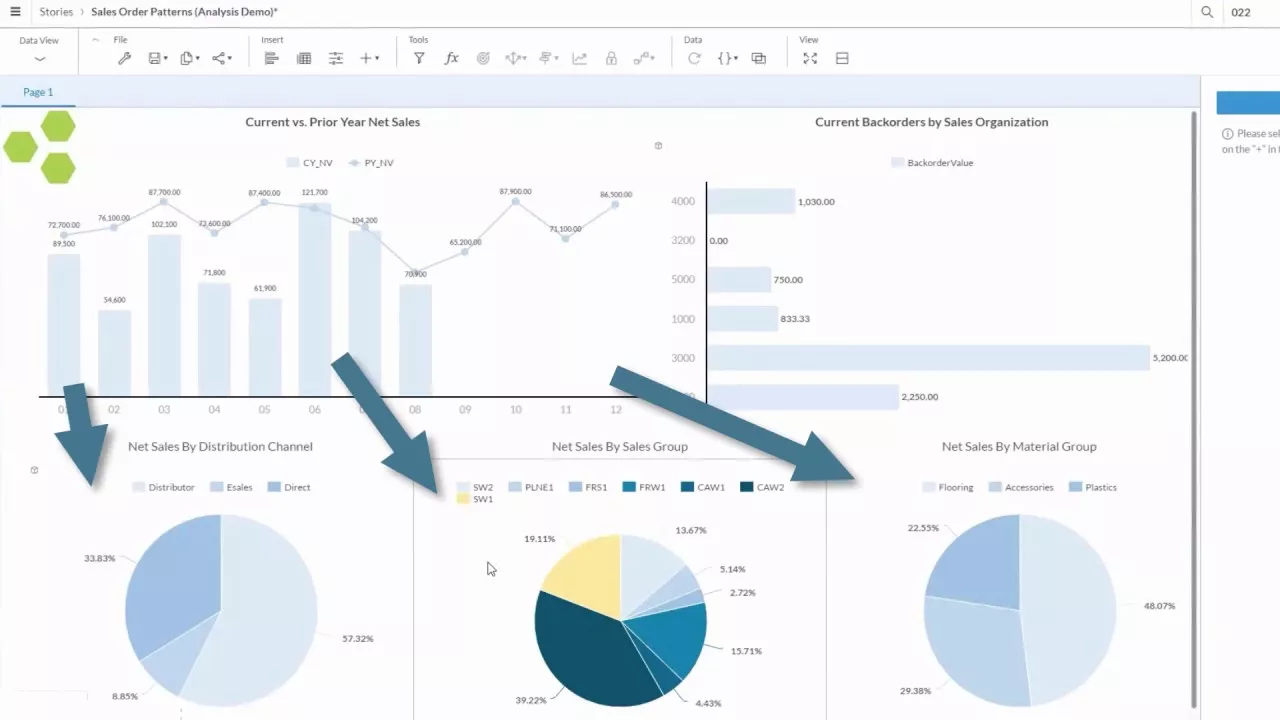Toggle the panel layout view icon

coord(842,59)
